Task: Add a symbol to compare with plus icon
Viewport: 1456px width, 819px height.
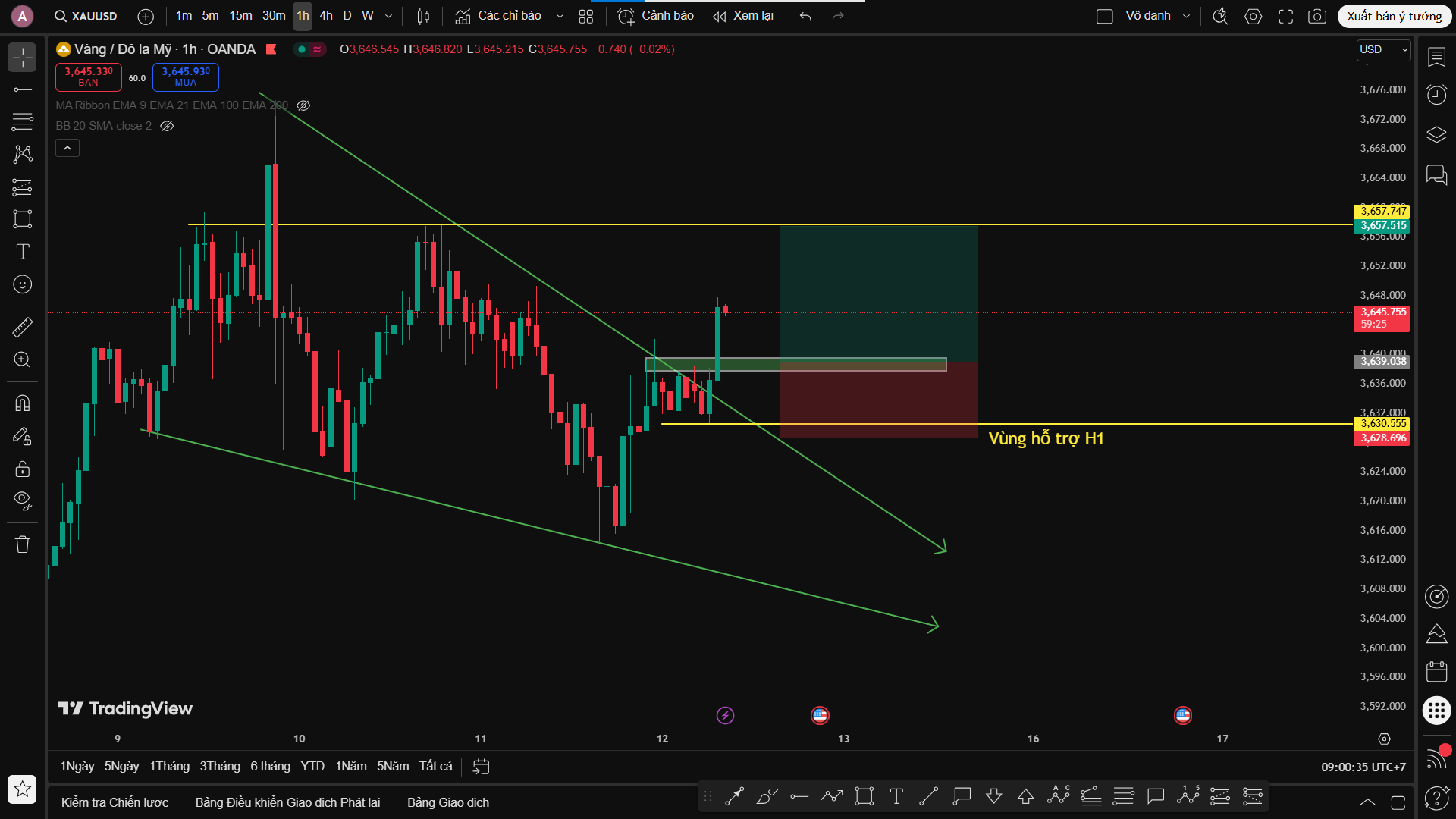Action: click(146, 16)
